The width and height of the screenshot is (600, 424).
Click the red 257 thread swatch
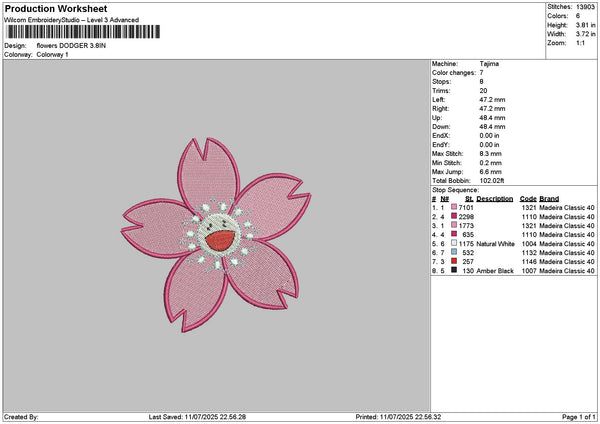pyautogui.click(x=454, y=261)
